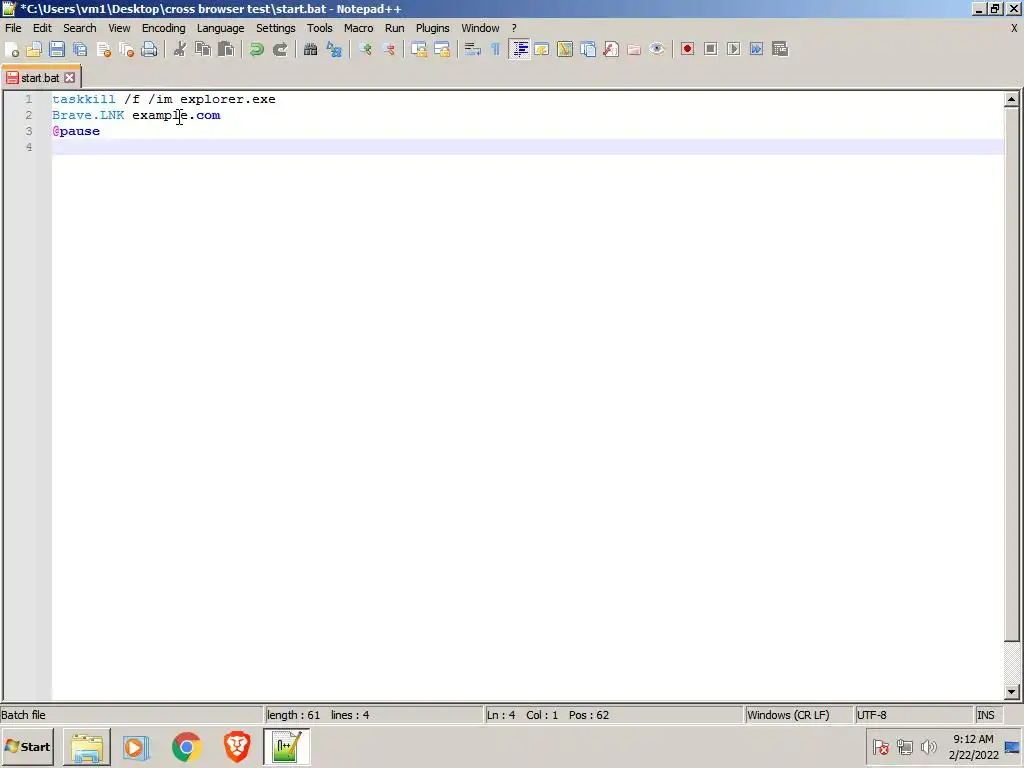Print the document via printer icon
Viewport: 1024px width, 768px height.
[x=149, y=50]
